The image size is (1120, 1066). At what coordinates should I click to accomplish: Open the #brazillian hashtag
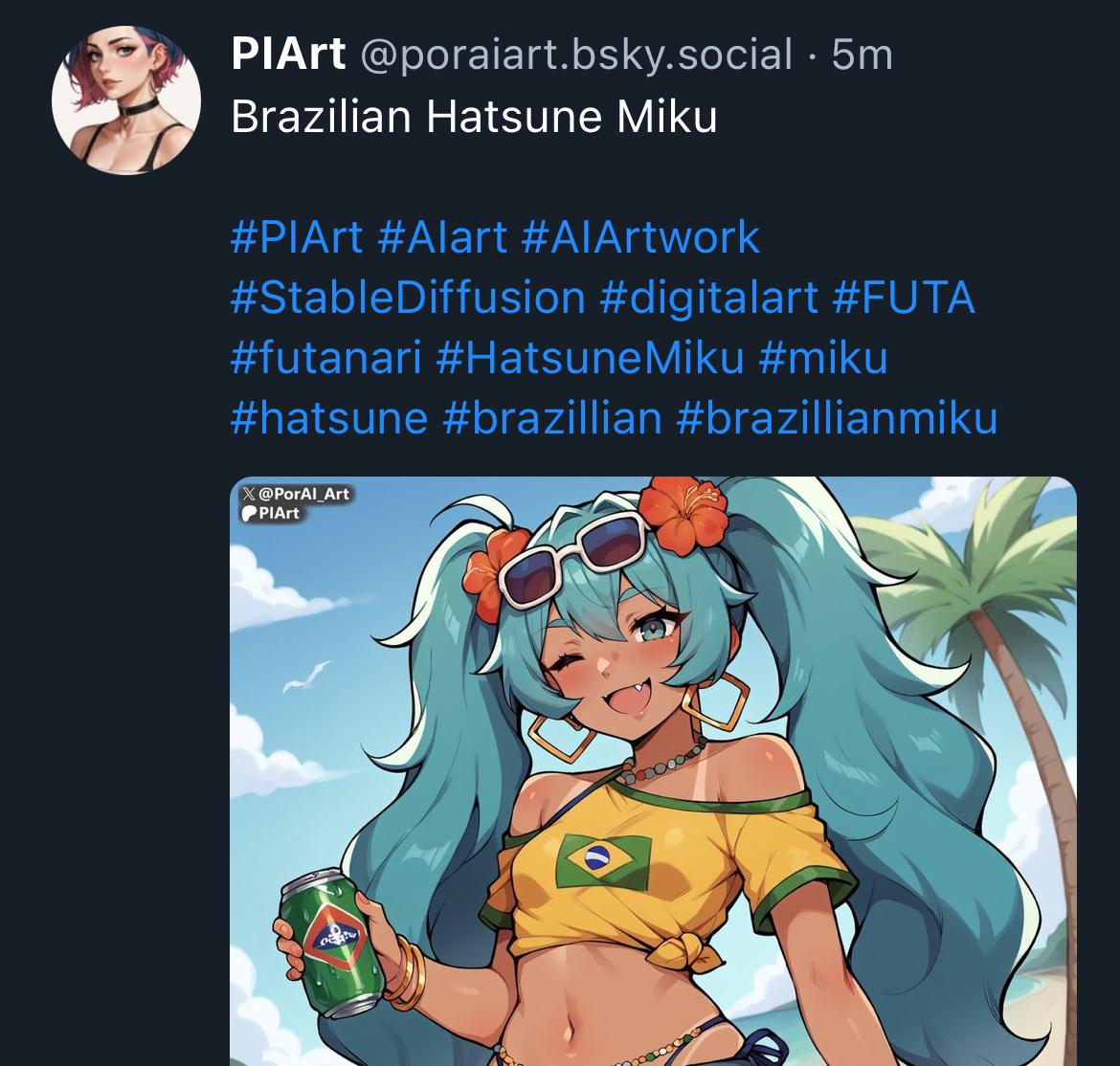552,418
